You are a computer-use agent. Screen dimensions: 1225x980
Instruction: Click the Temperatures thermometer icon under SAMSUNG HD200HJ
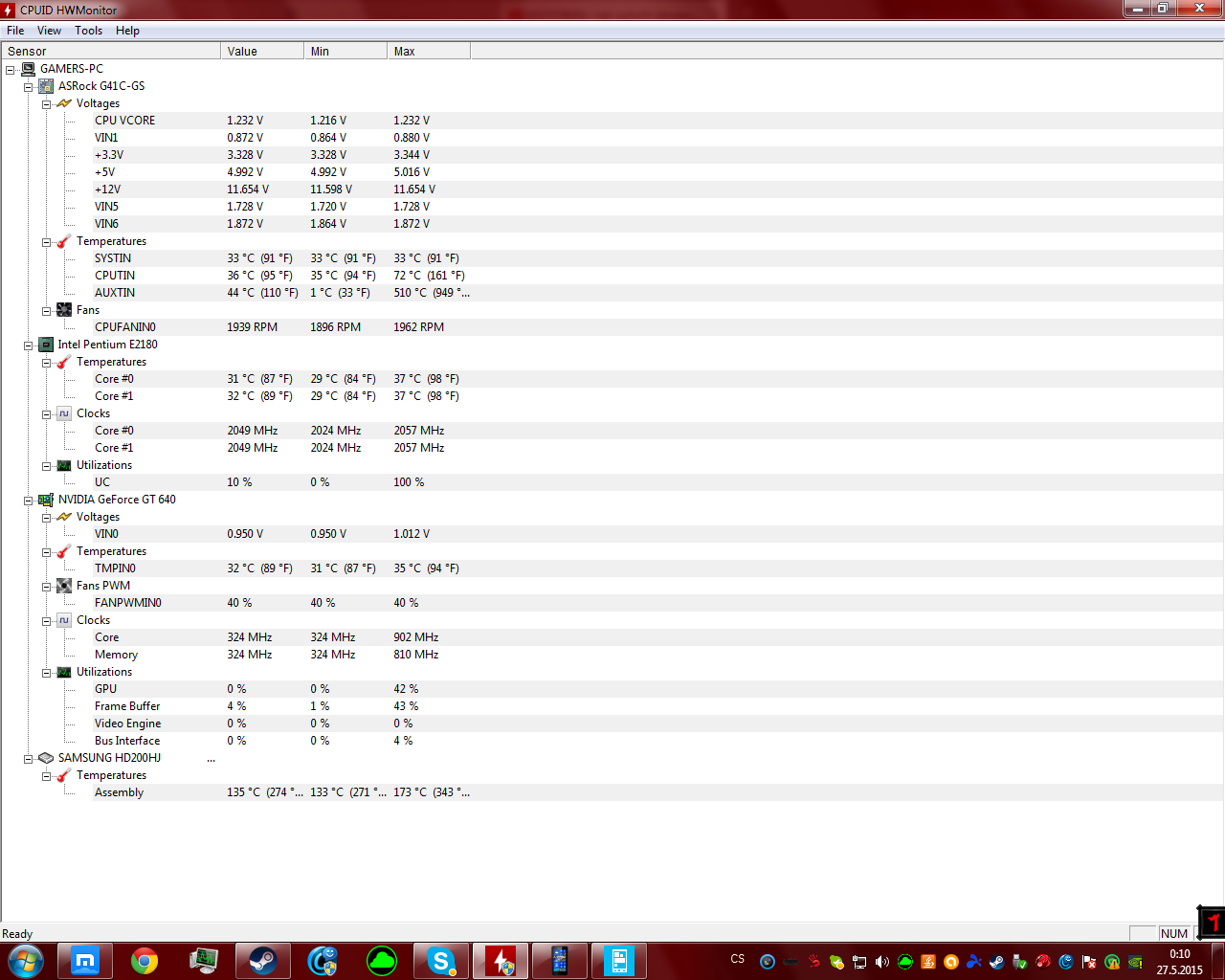(64, 775)
